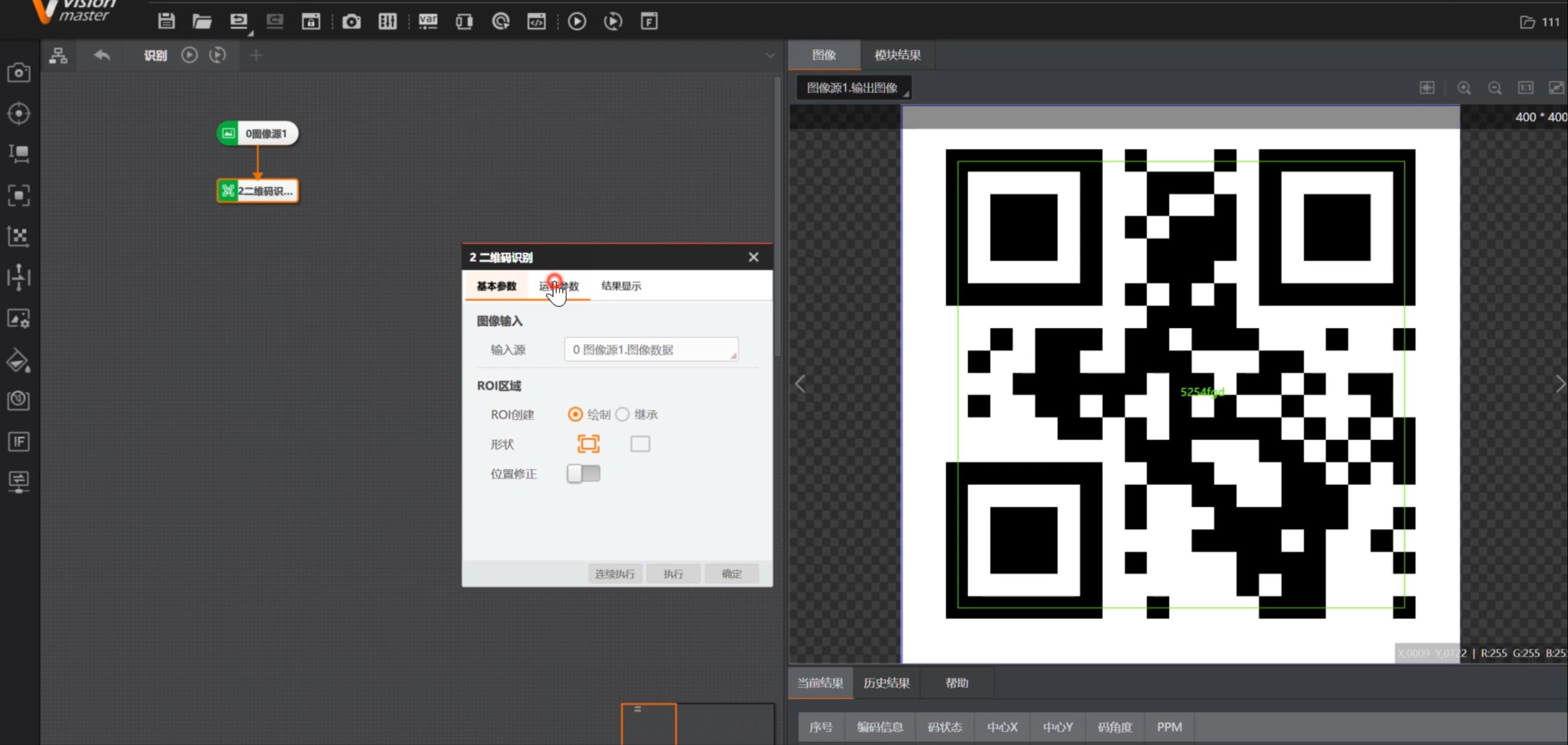Choose the orange full-image ROI shape
Image resolution: width=1568 pixels, height=745 pixels.
[588, 443]
